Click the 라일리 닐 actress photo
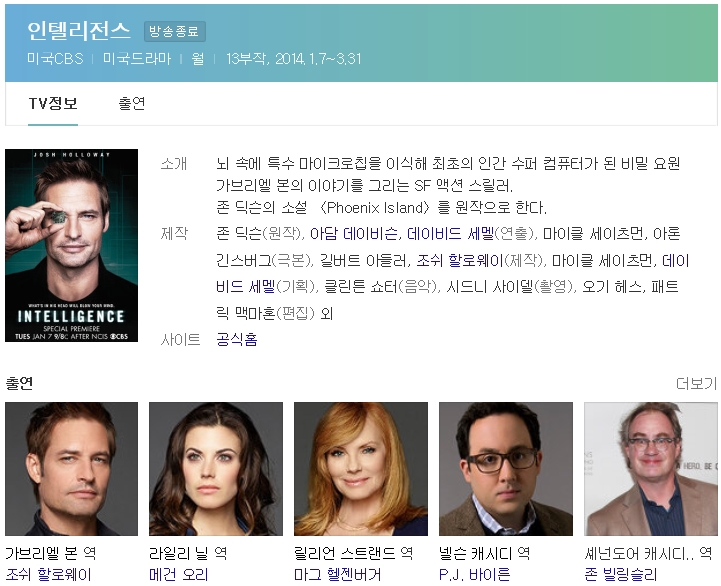This screenshot has height=586, width=721. 216,469
